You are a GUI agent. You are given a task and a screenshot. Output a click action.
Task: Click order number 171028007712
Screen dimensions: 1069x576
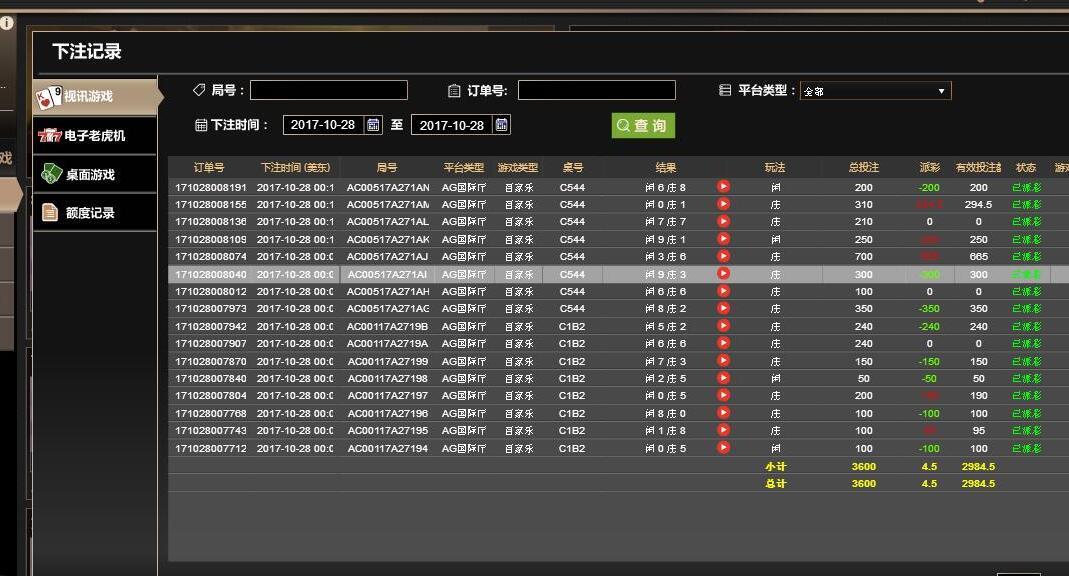pyautogui.click(x=211, y=449)
